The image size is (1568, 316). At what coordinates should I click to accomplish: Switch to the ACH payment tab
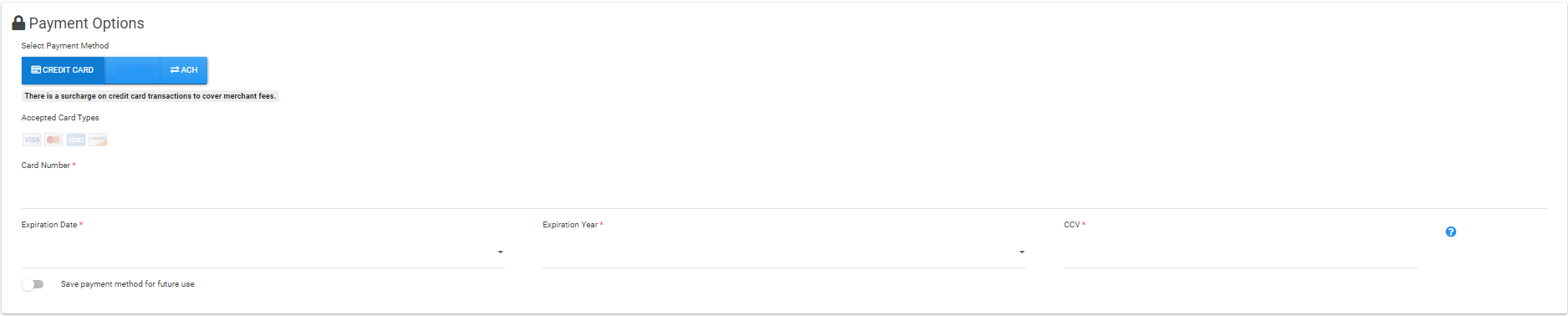point(183,70)
